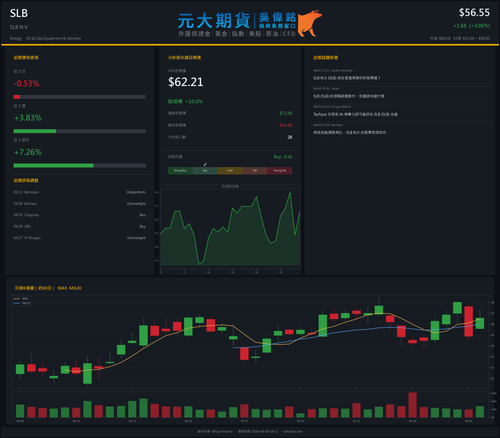Viewport: 500px width, 438px height.
Task: Click the MA5 legend line marker
Action: 17,299
